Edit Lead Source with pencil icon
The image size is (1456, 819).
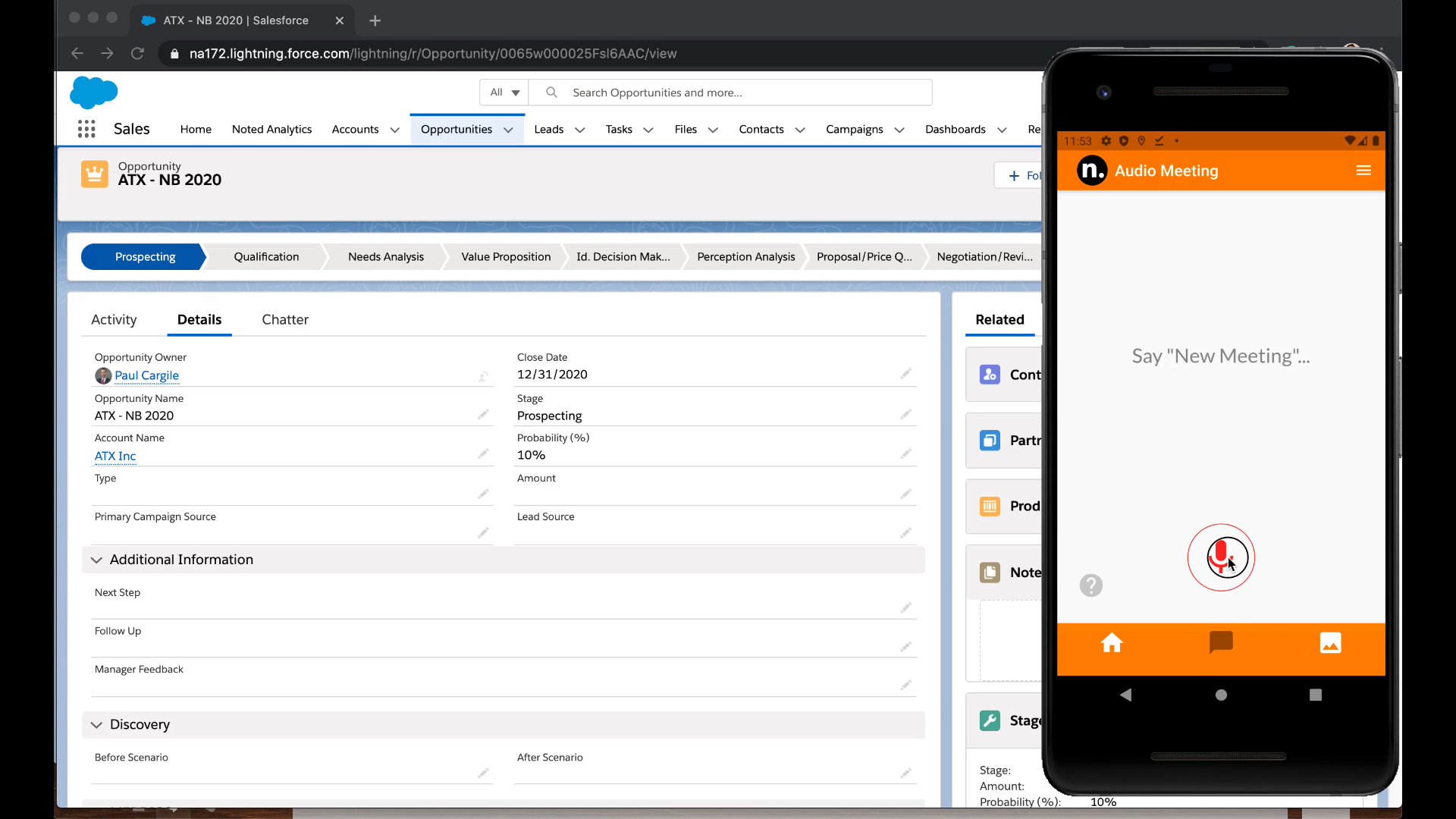(905, 533)
